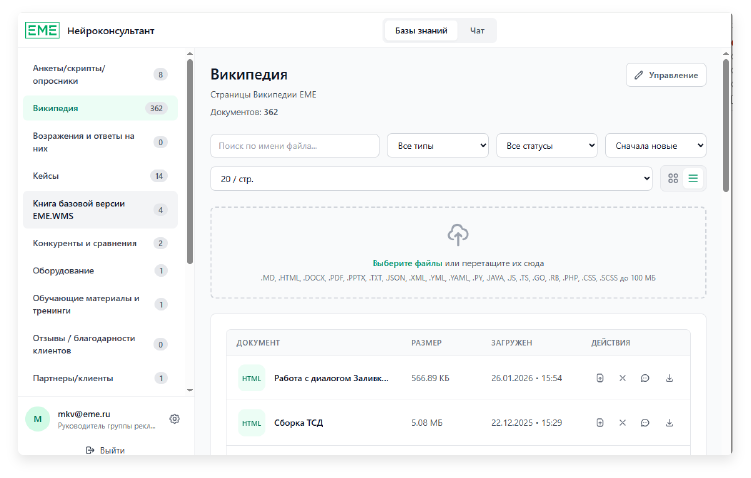Download the "Сборка ТСД" document
Image resolution: width=751 pixels, height=478 pixels.
tap(669, 422)
